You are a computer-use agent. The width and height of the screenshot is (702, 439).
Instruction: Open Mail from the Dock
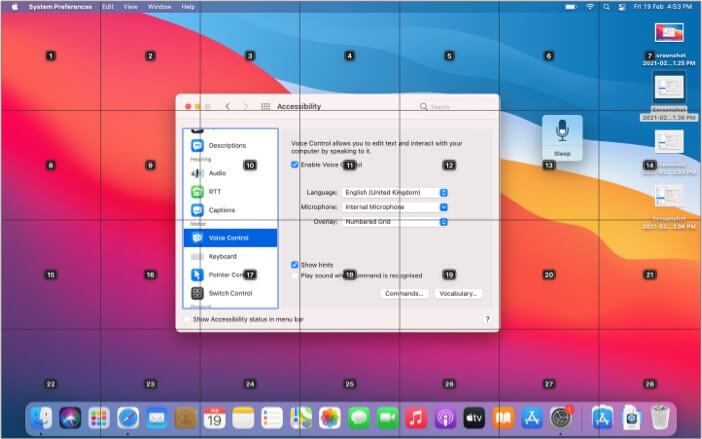click(157, 418)
